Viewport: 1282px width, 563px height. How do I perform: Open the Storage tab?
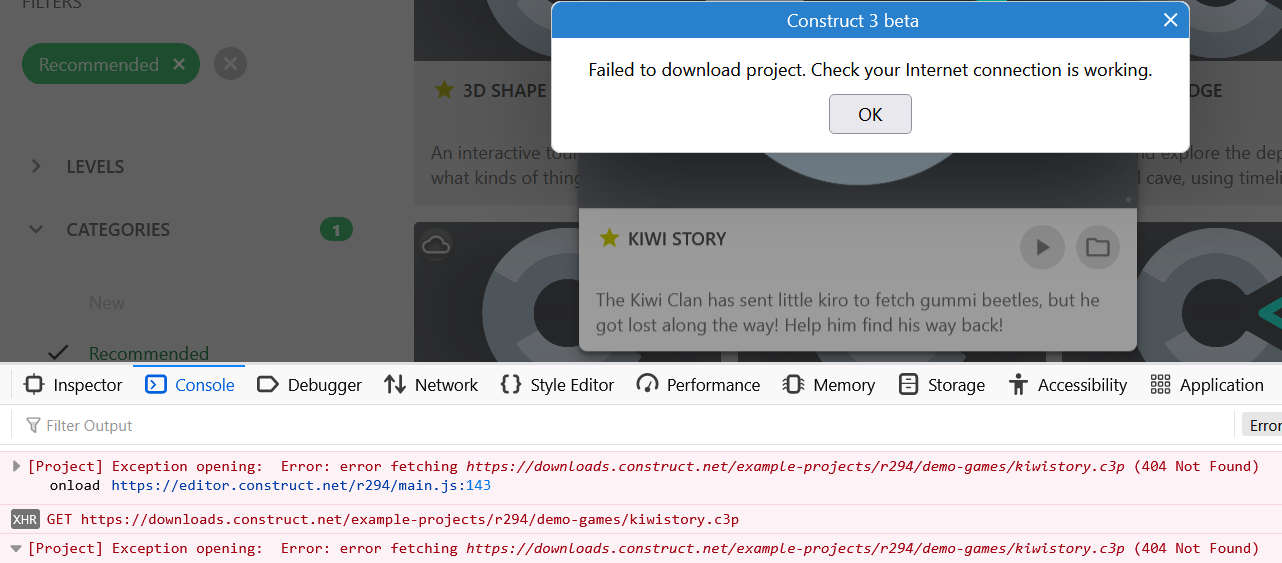(941, 385)
